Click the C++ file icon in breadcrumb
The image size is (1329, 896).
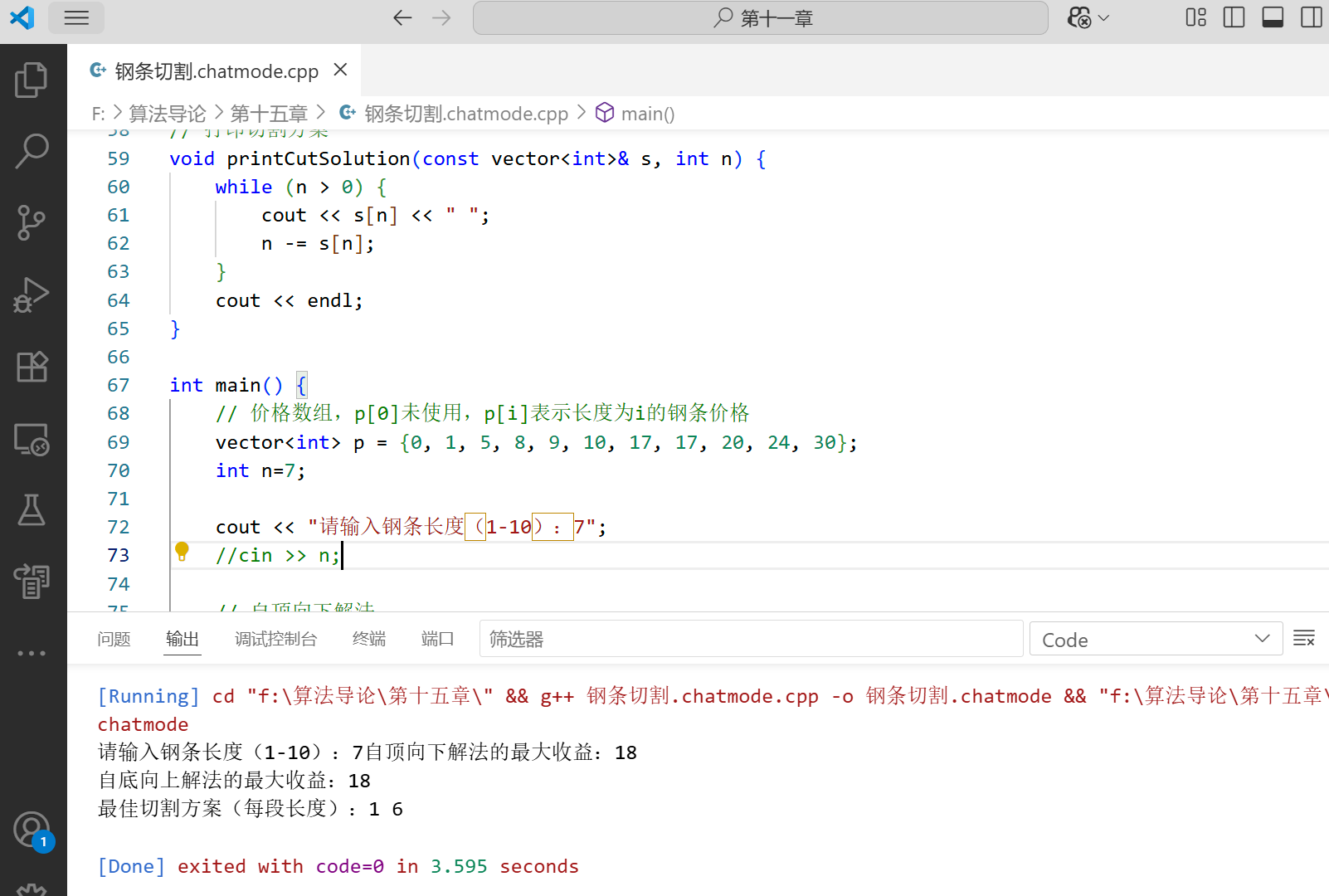[348, 113]
